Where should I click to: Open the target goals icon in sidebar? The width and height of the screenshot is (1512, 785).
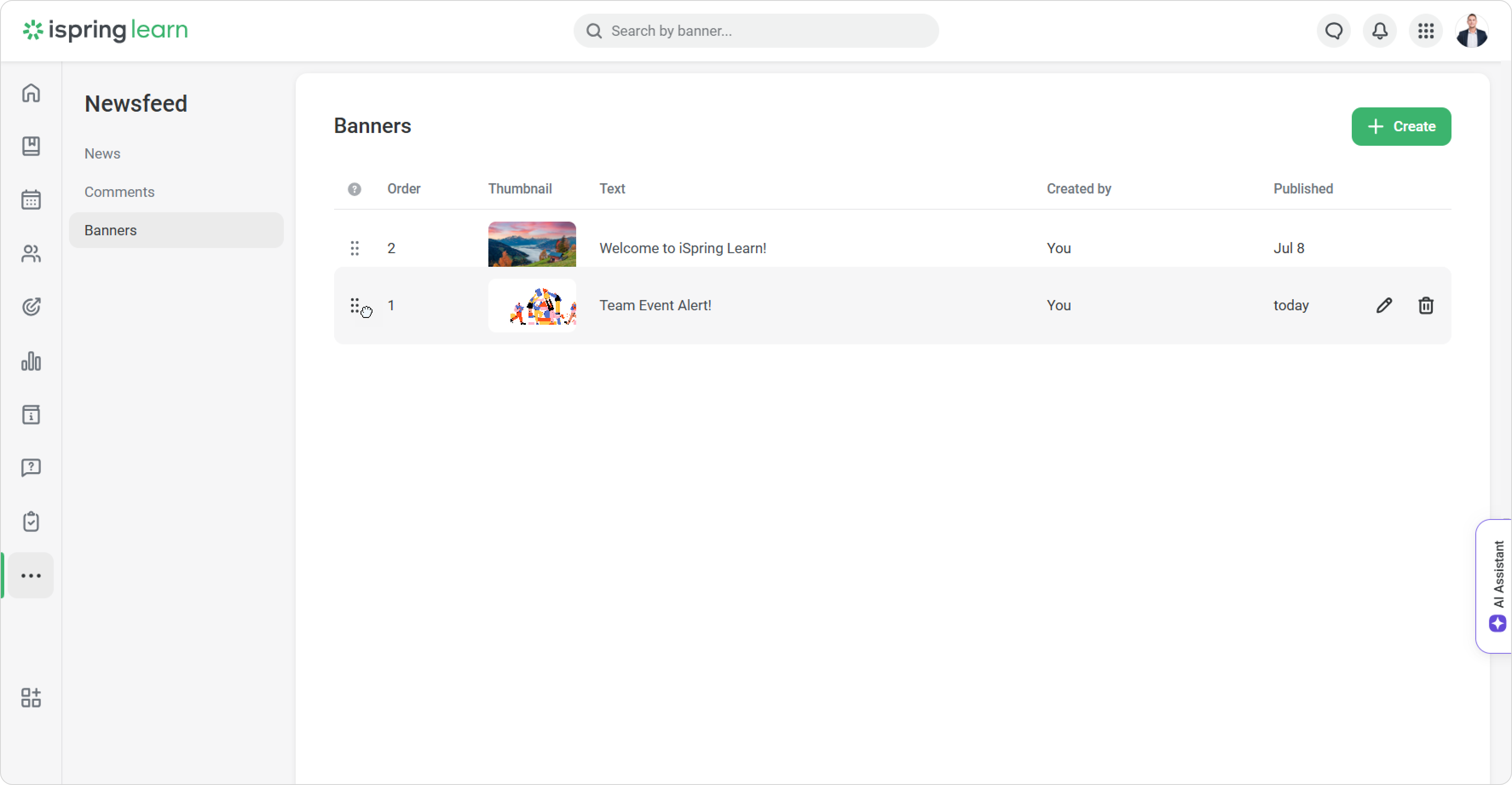click(31, 306)
